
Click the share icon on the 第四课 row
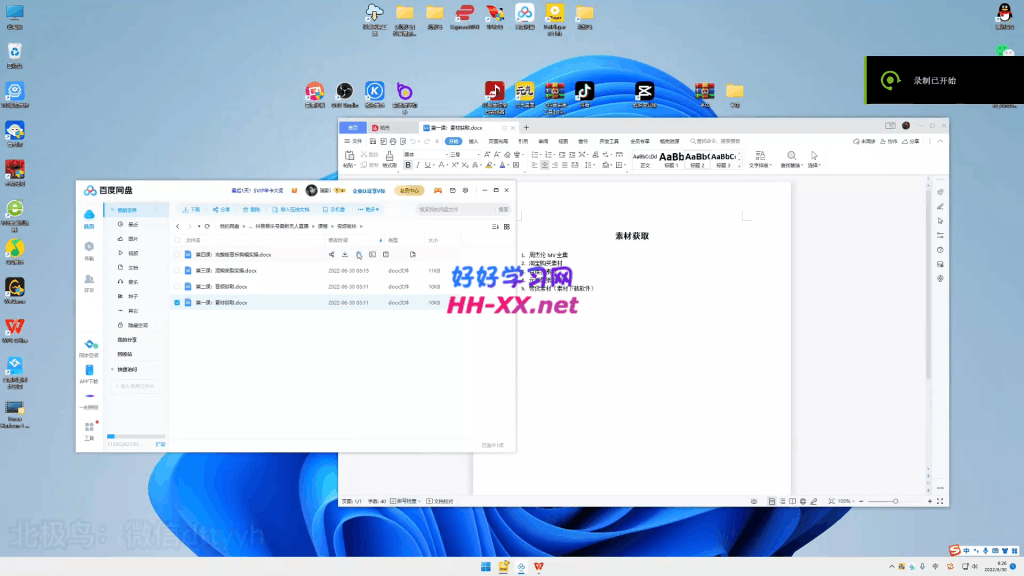point(331,255)
